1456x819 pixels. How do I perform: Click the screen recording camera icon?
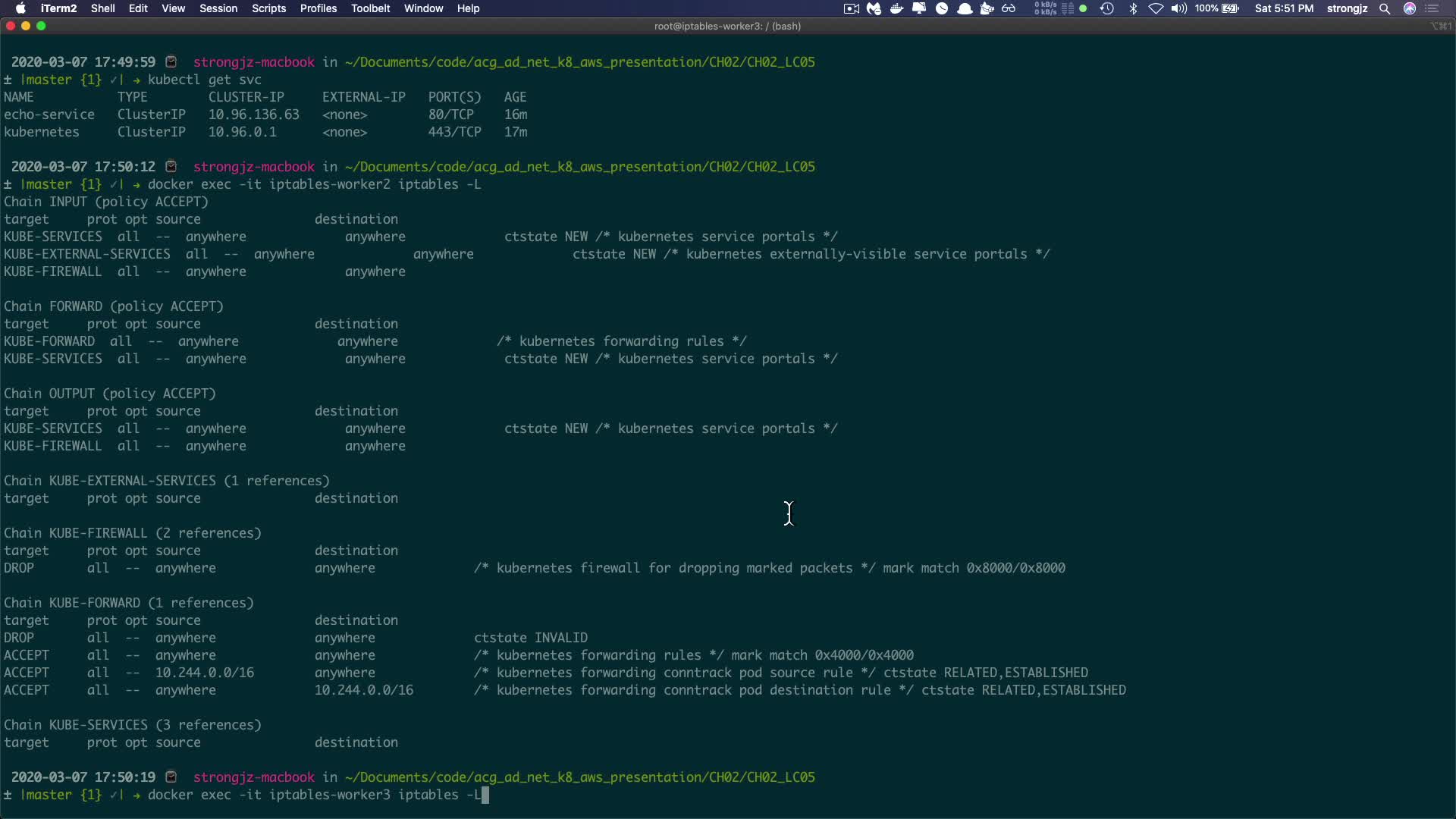(851, 8)
